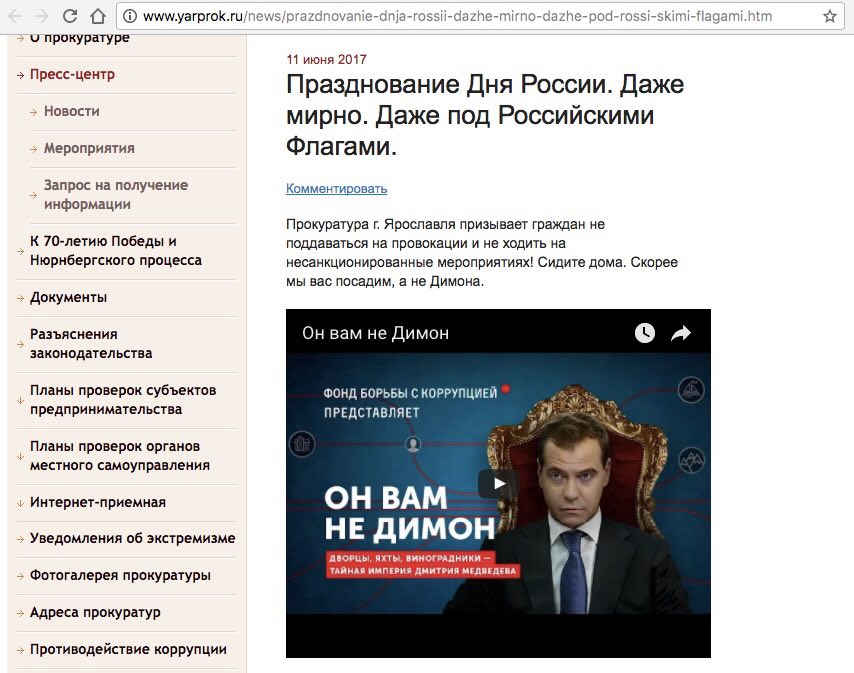Viewport: 854px width, 673px height.
Task: Expand the 'Интернет-приемная' section
Action: [x=98, y=502]
